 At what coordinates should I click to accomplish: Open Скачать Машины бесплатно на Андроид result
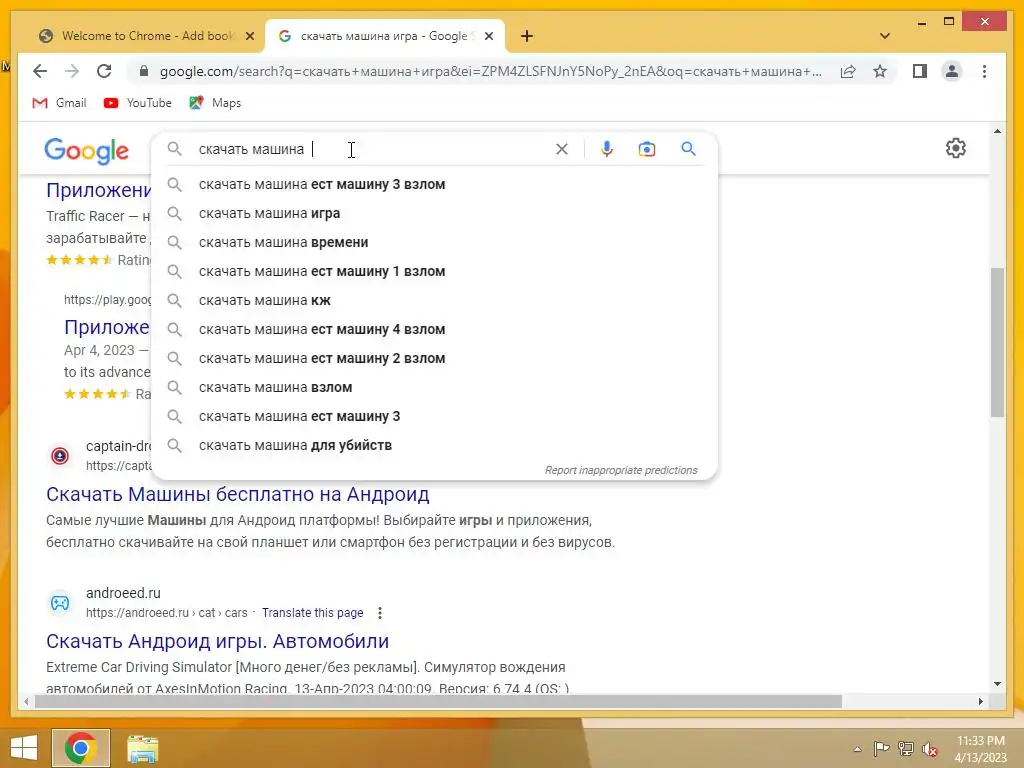pyautogui.click(x=238, y=494)
